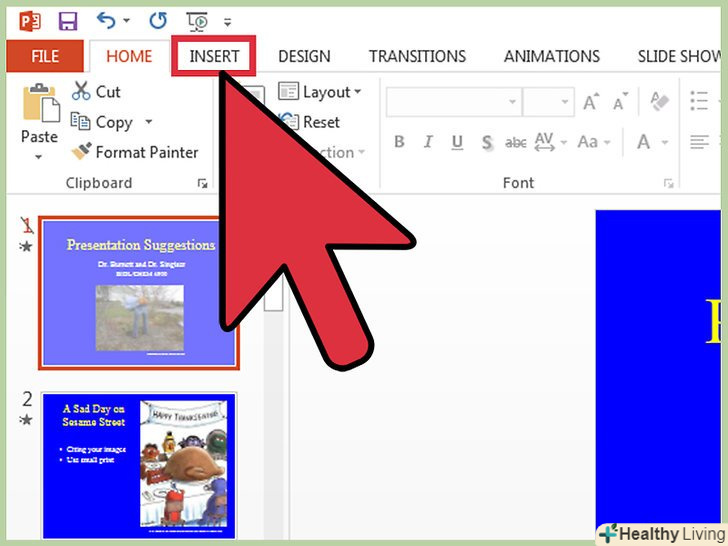Click the animation star under slide 1
This screenshot has width=728, height=546.
[26, 246]
